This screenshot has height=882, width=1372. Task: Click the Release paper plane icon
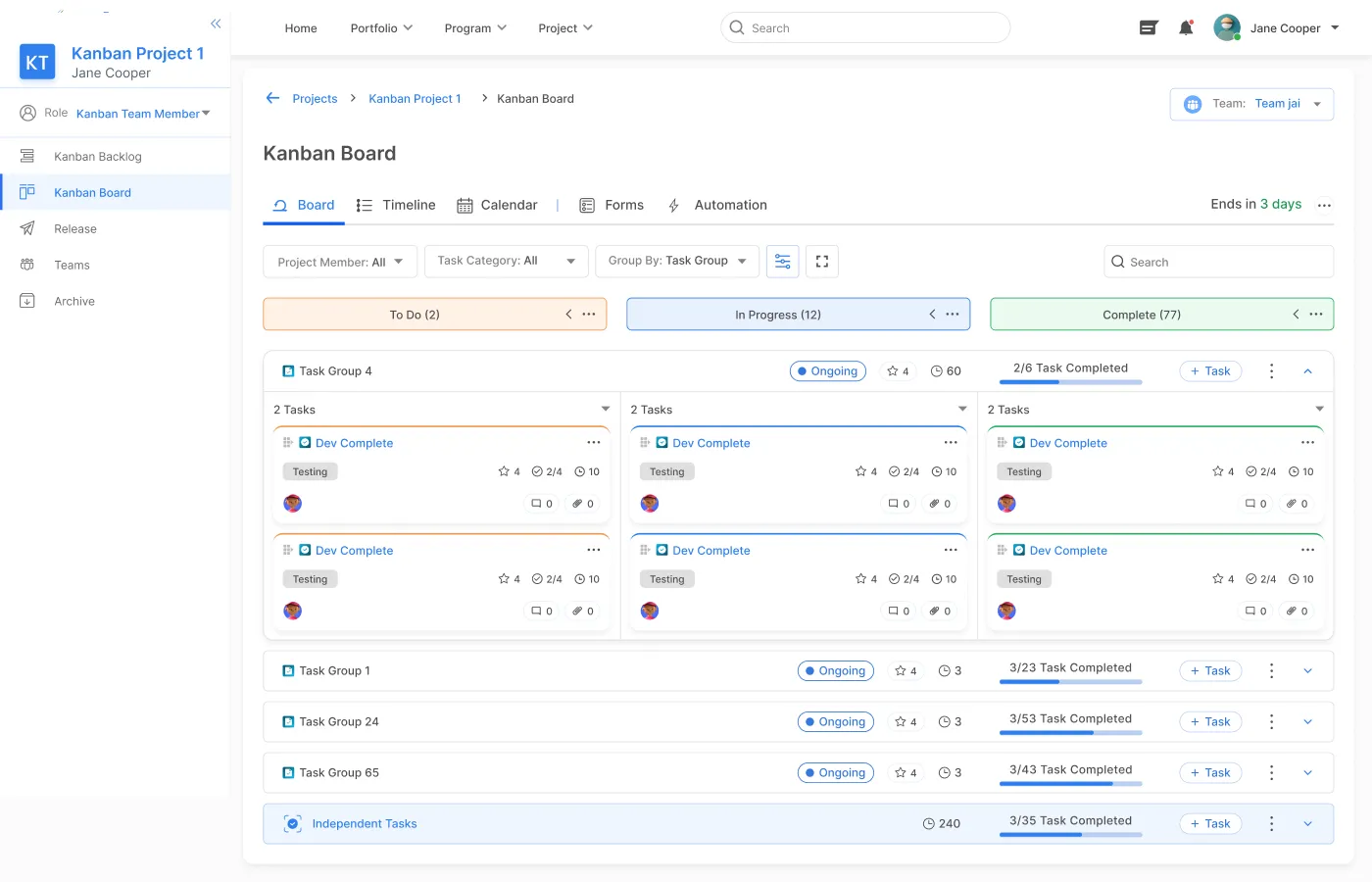click(x=27, y=228)
